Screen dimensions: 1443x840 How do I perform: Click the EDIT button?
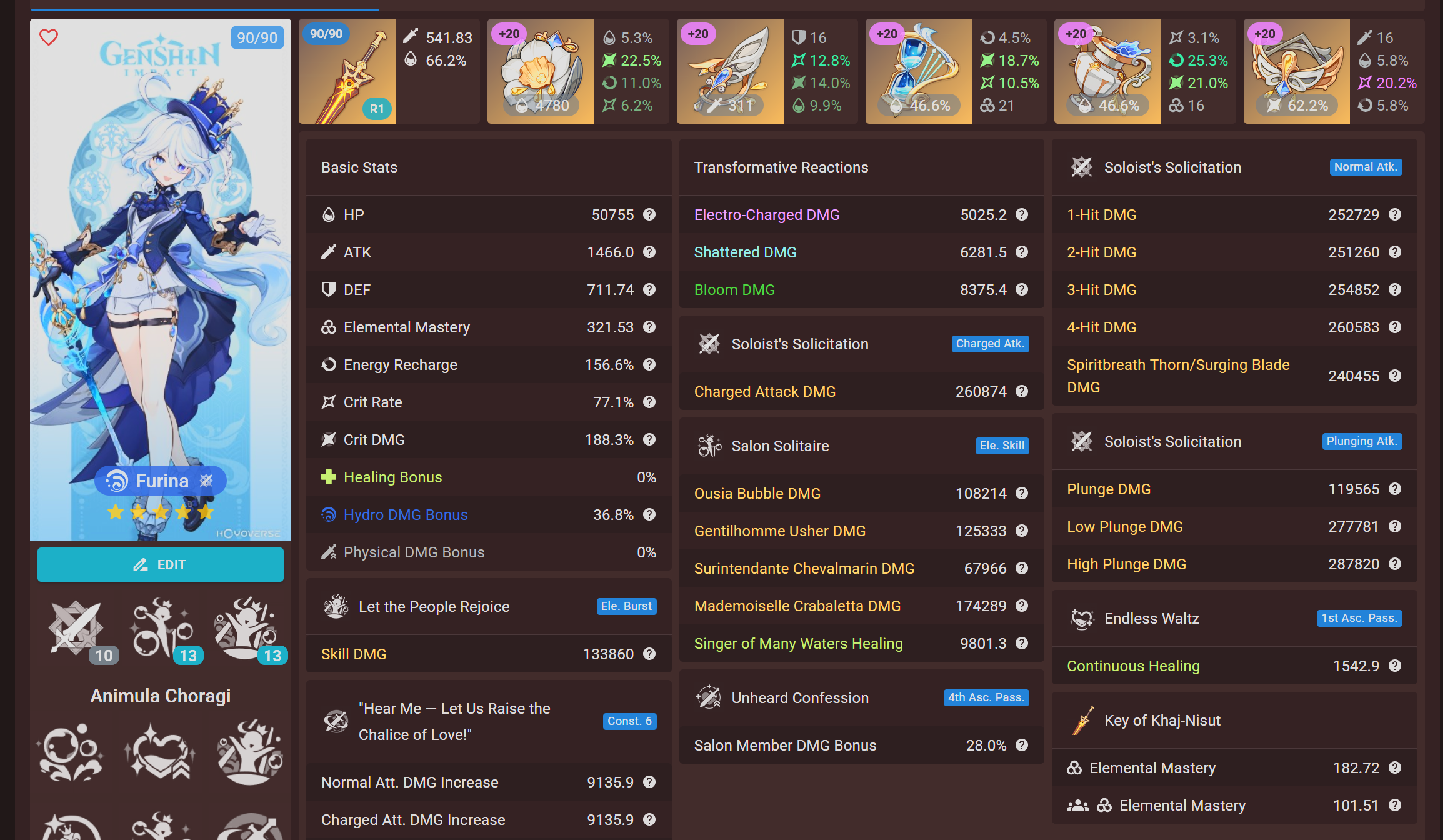pos(161,564)
